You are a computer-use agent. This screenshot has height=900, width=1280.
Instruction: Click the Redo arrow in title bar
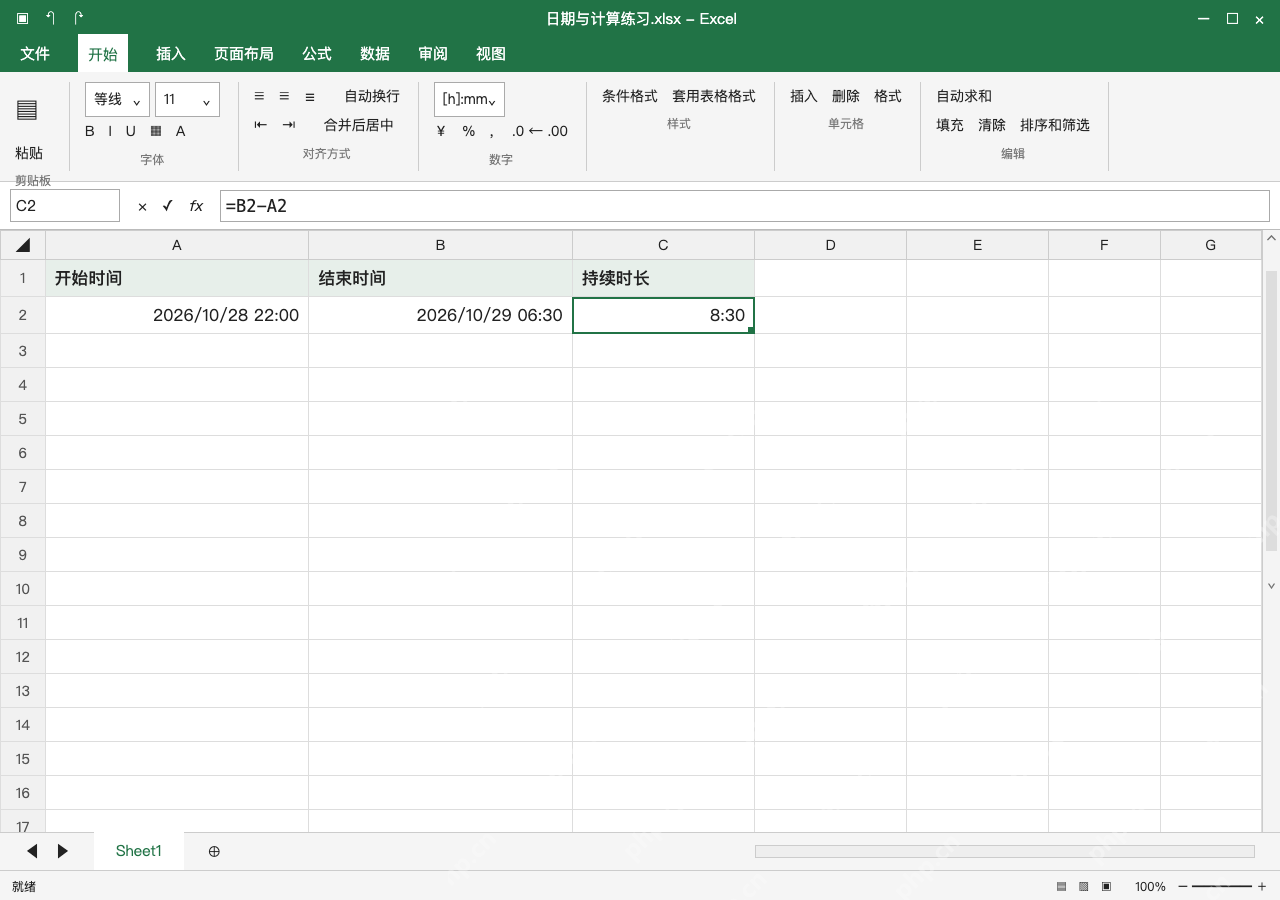[x=79, y=18]
